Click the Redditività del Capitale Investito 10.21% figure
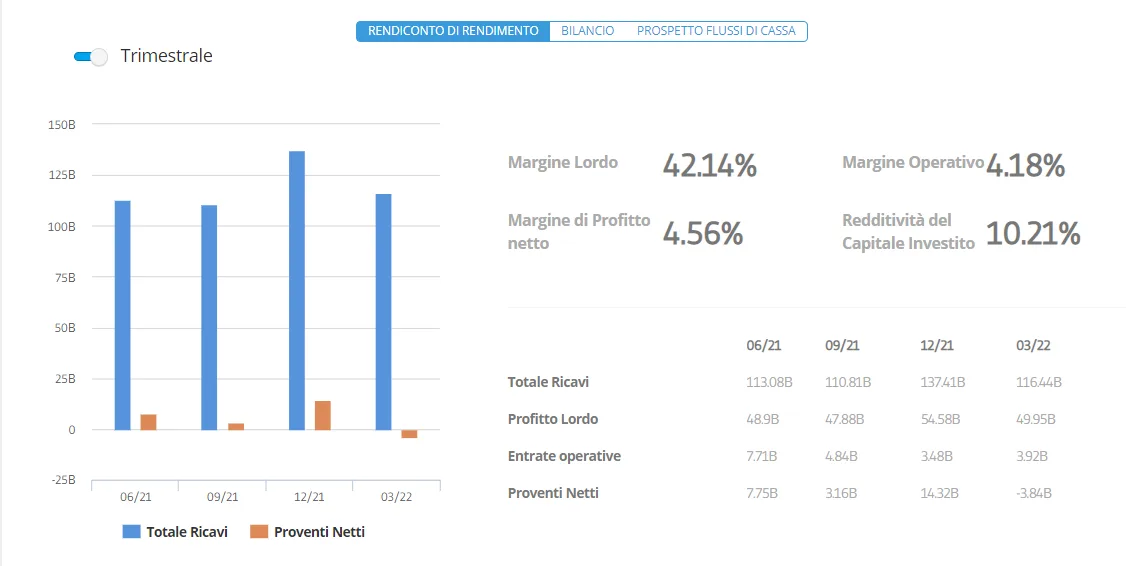The width and height of the screenshot is (1126, 566). [x=1033, y=233]
